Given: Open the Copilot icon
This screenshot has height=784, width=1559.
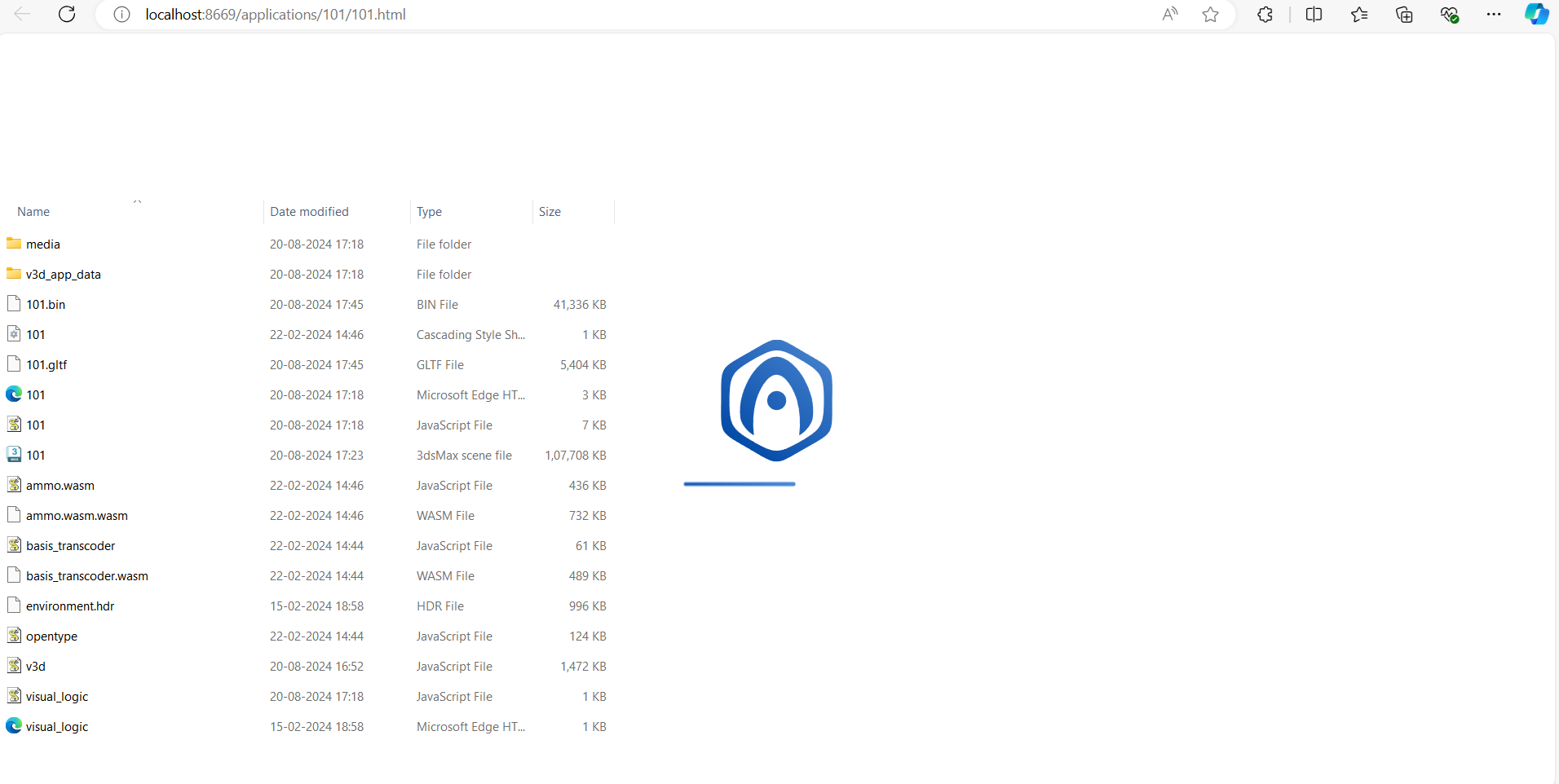Looking at the screenshot, I should click(1537, 14).
